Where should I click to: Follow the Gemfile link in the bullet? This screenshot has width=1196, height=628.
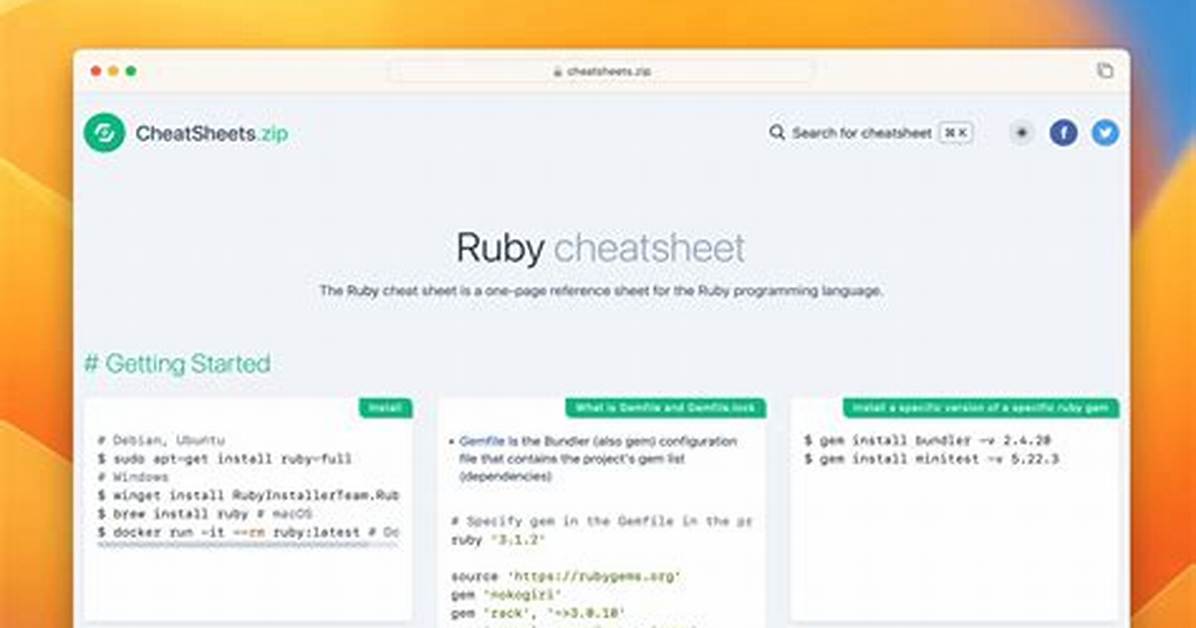pos(481,441)
